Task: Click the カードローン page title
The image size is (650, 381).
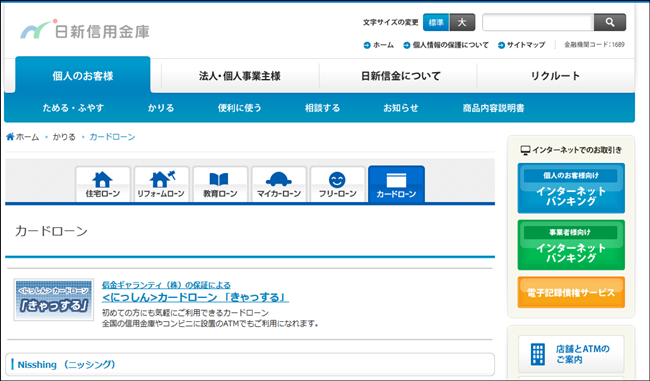Action: (x=51, y=231)
